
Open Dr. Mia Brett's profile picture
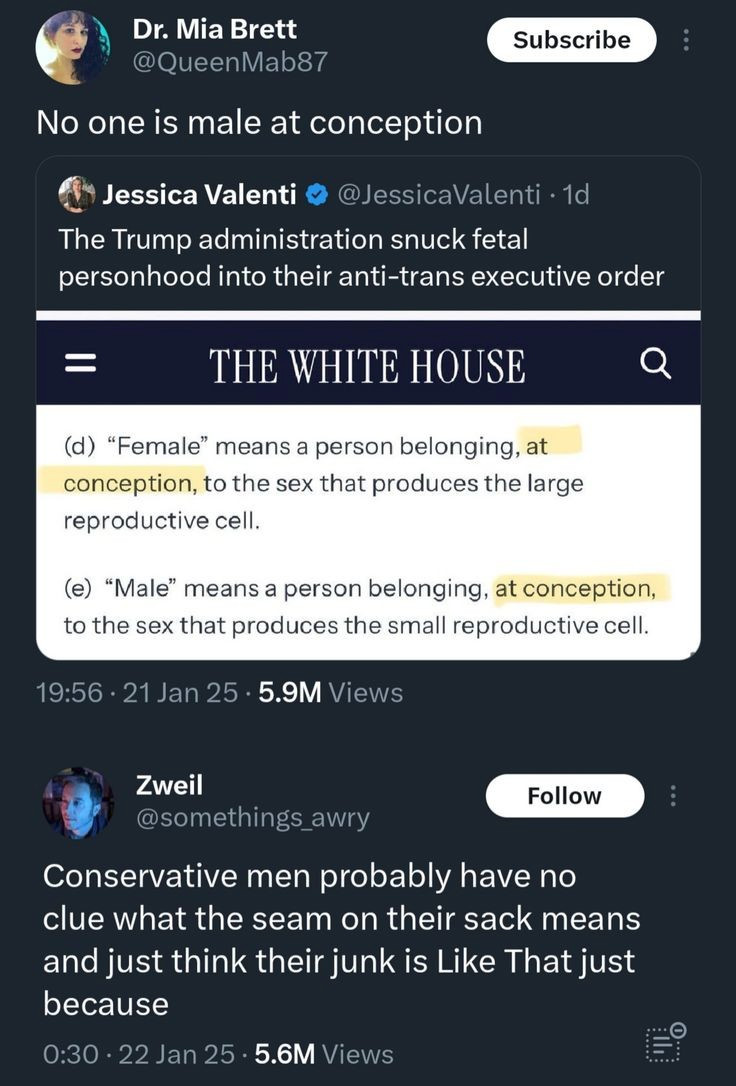73,47
